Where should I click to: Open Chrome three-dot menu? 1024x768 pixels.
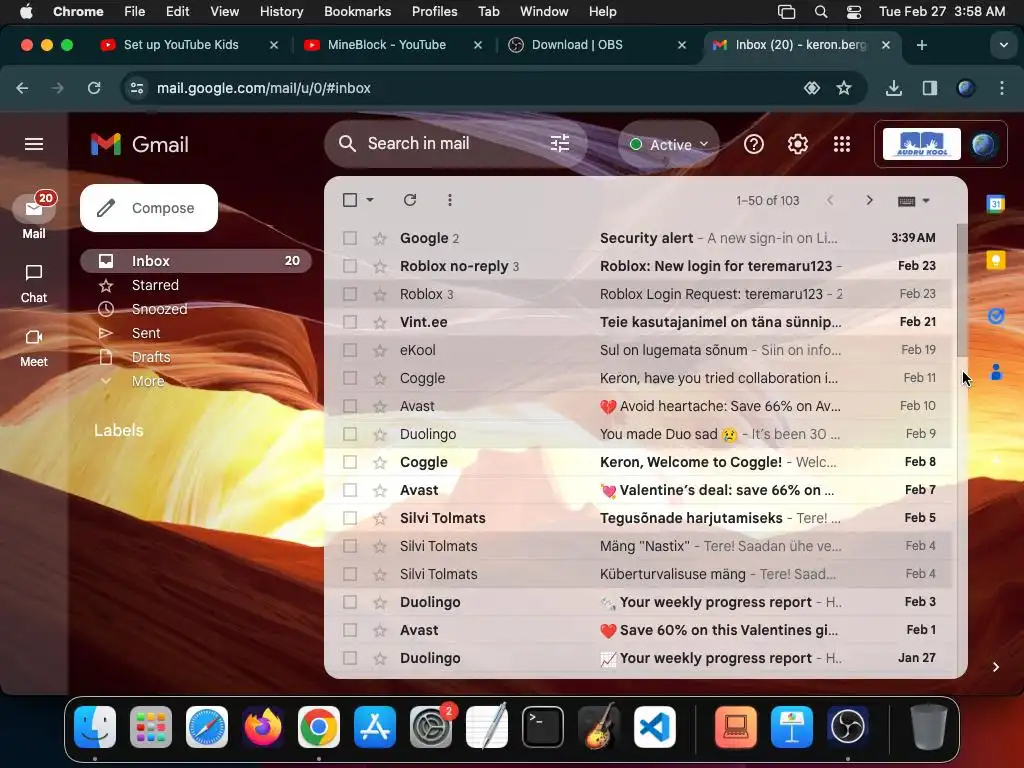[x=1002, y=88]
